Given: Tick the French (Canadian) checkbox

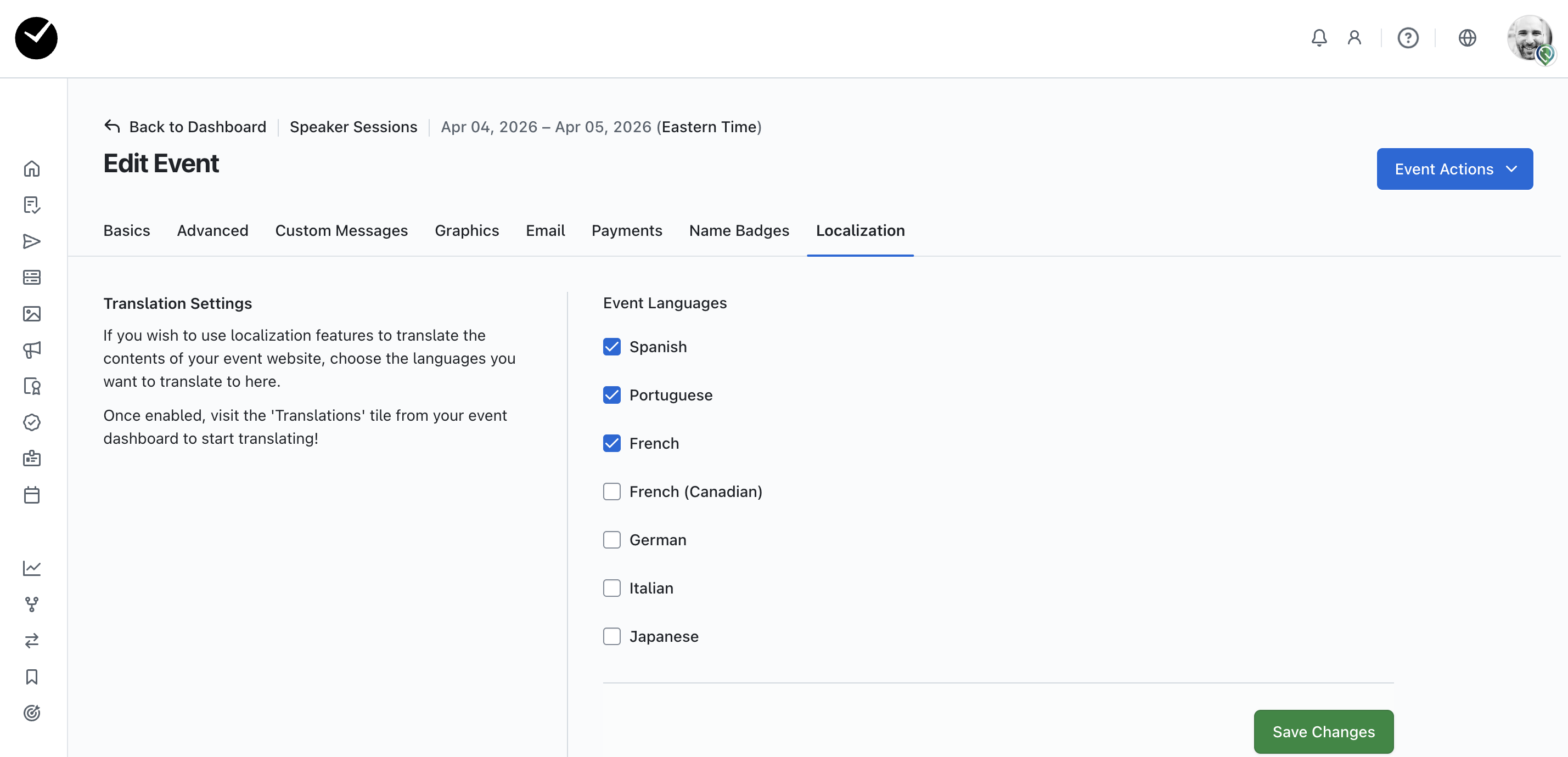Looking at the screenshot, I should click(611, 492).
